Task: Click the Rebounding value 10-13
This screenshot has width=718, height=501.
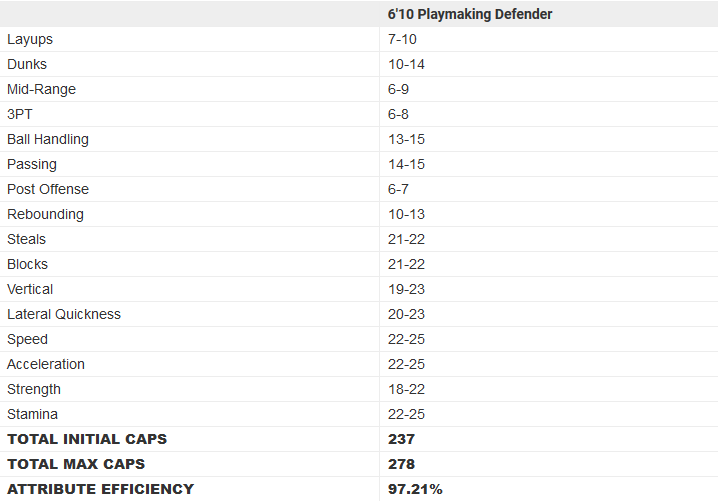Action: point(407,214)
